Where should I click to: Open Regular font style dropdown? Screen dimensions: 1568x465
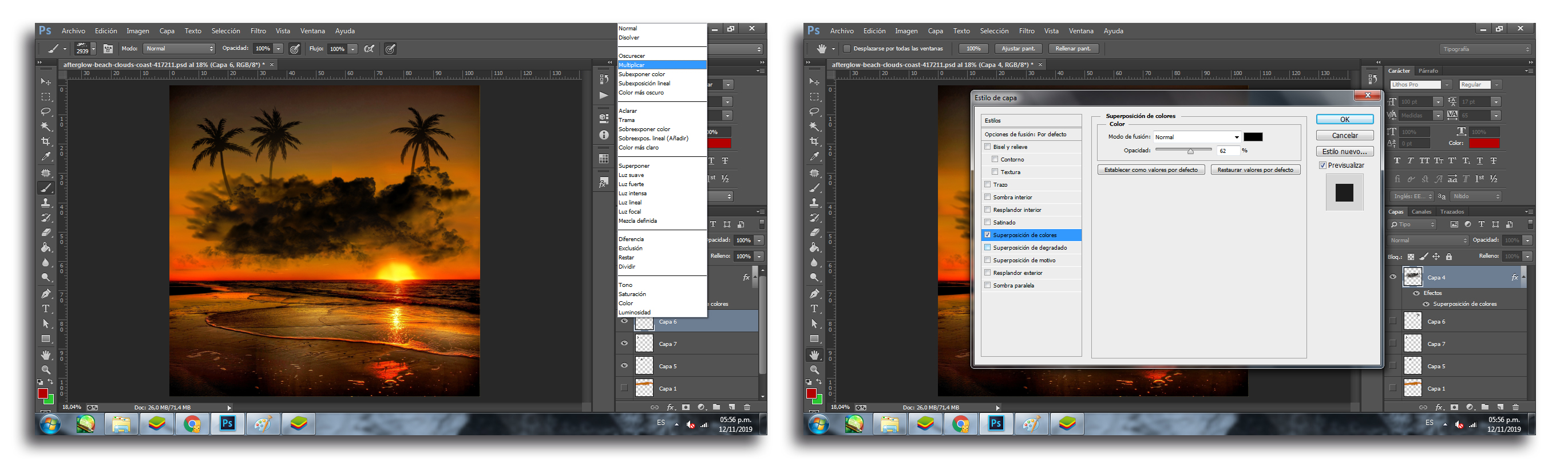[1496, 85]
